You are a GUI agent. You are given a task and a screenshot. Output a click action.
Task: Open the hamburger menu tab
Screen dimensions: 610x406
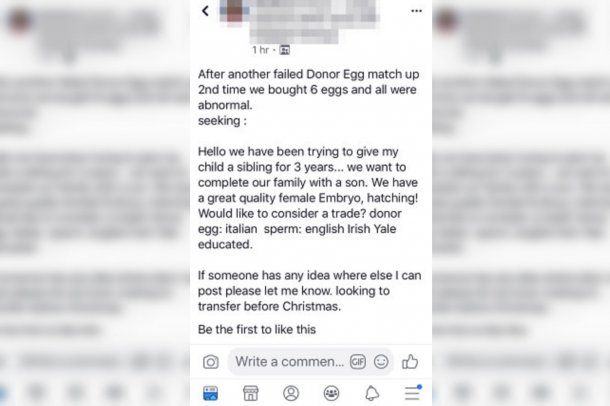(412, 393)
